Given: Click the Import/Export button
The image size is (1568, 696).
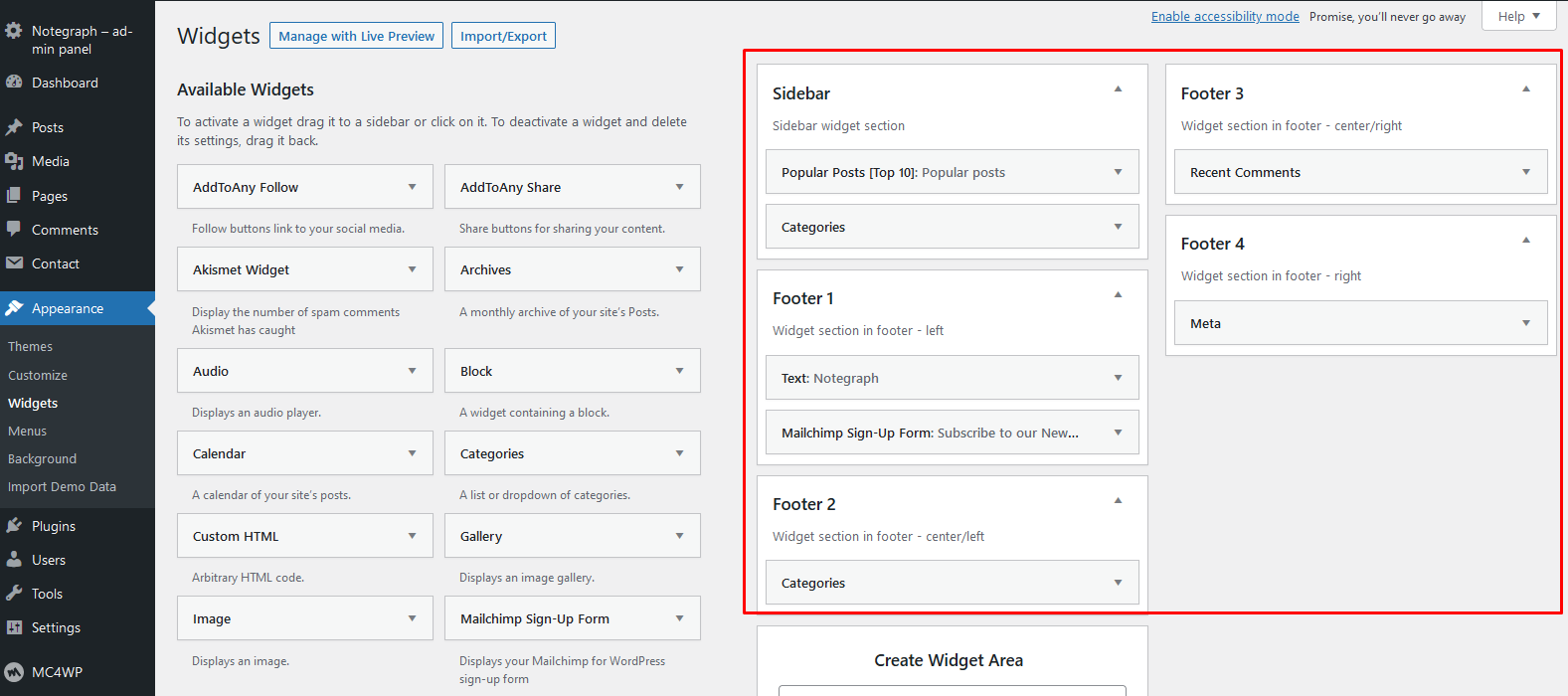Looking at the screenshot, I should coord(503,36).
